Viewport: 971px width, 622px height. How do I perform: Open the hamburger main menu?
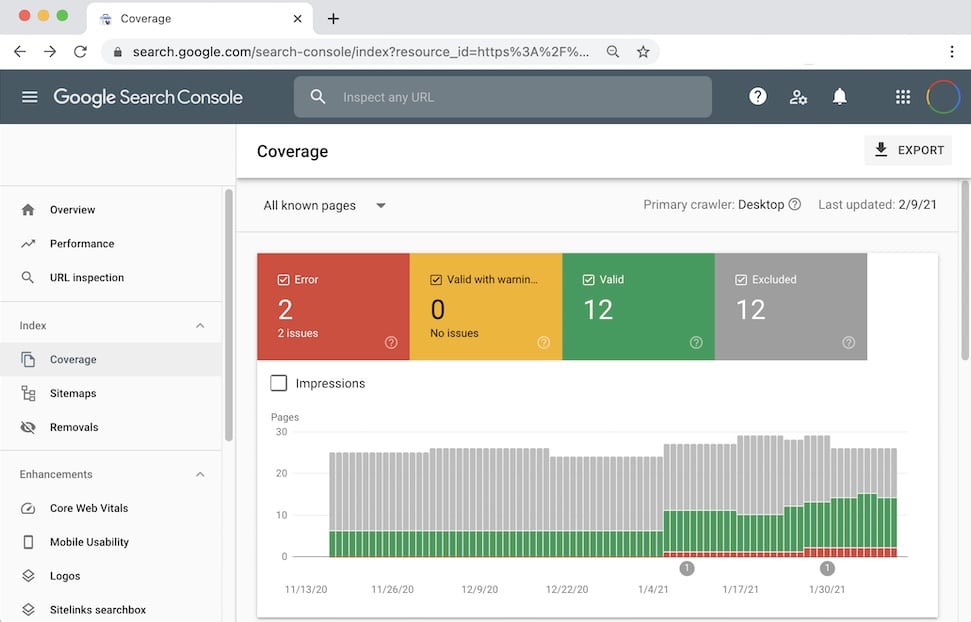[30, 97]
